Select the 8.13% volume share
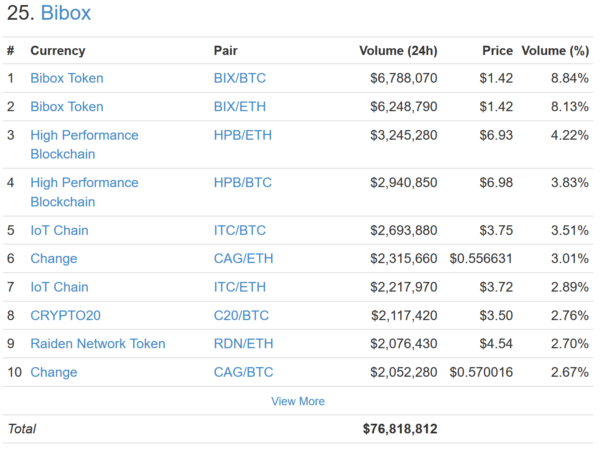600x451 pixels. tap(570, 106)
